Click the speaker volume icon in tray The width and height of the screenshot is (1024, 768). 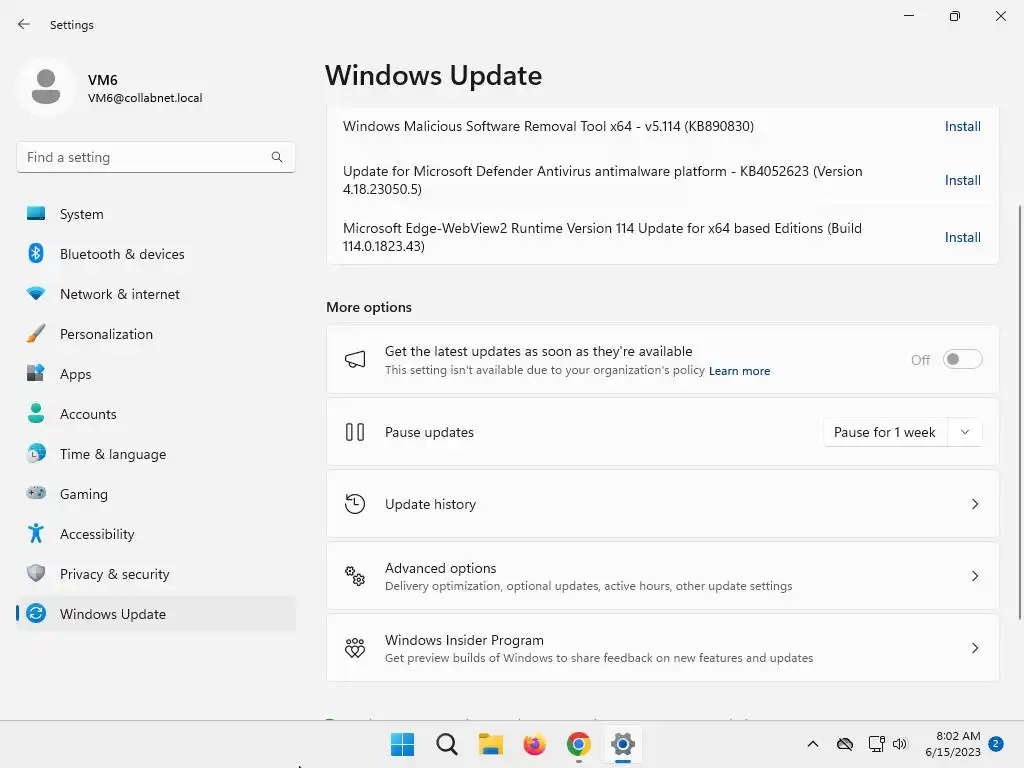coord(900,744)
